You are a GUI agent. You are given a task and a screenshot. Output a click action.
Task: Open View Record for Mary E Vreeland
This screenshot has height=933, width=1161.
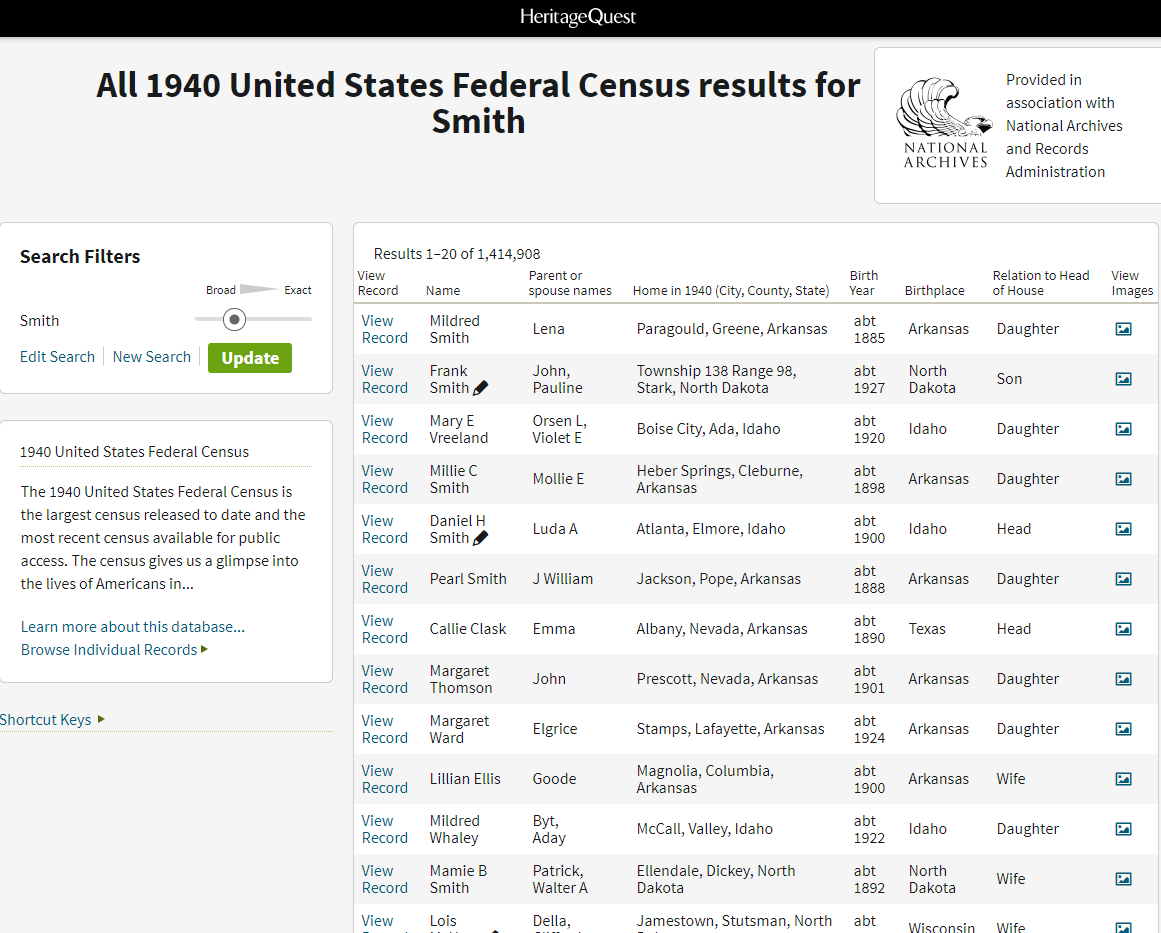(384, 429)
